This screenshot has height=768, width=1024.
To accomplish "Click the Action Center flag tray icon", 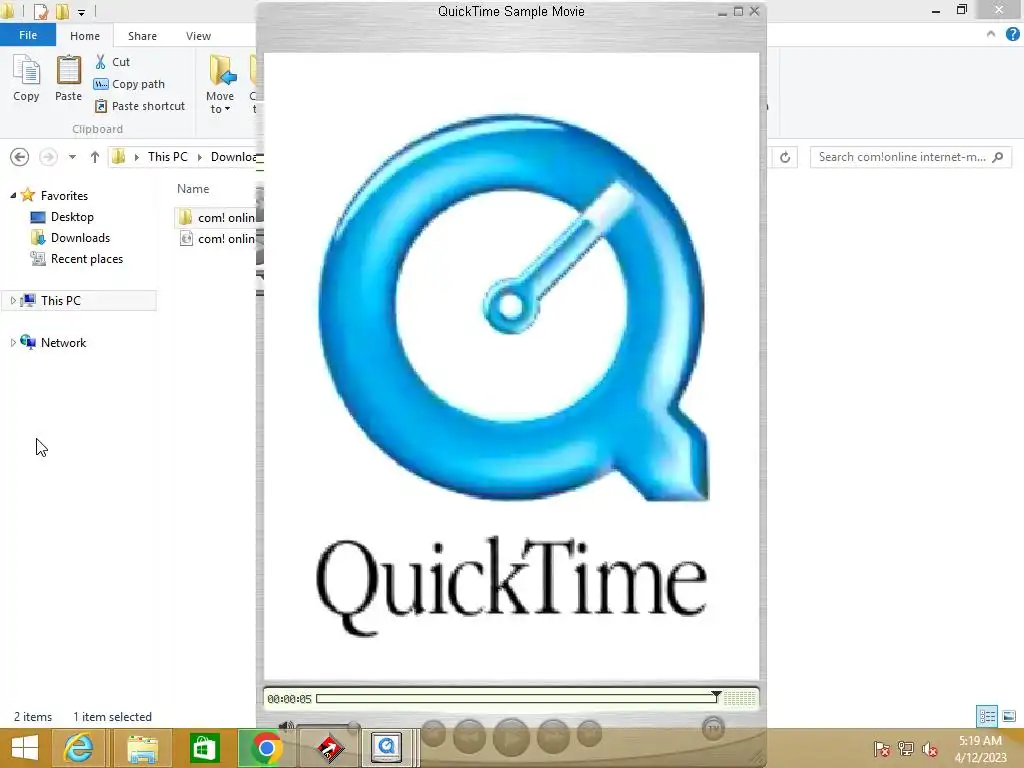I will pyautogui.click(x=882, y=749).
